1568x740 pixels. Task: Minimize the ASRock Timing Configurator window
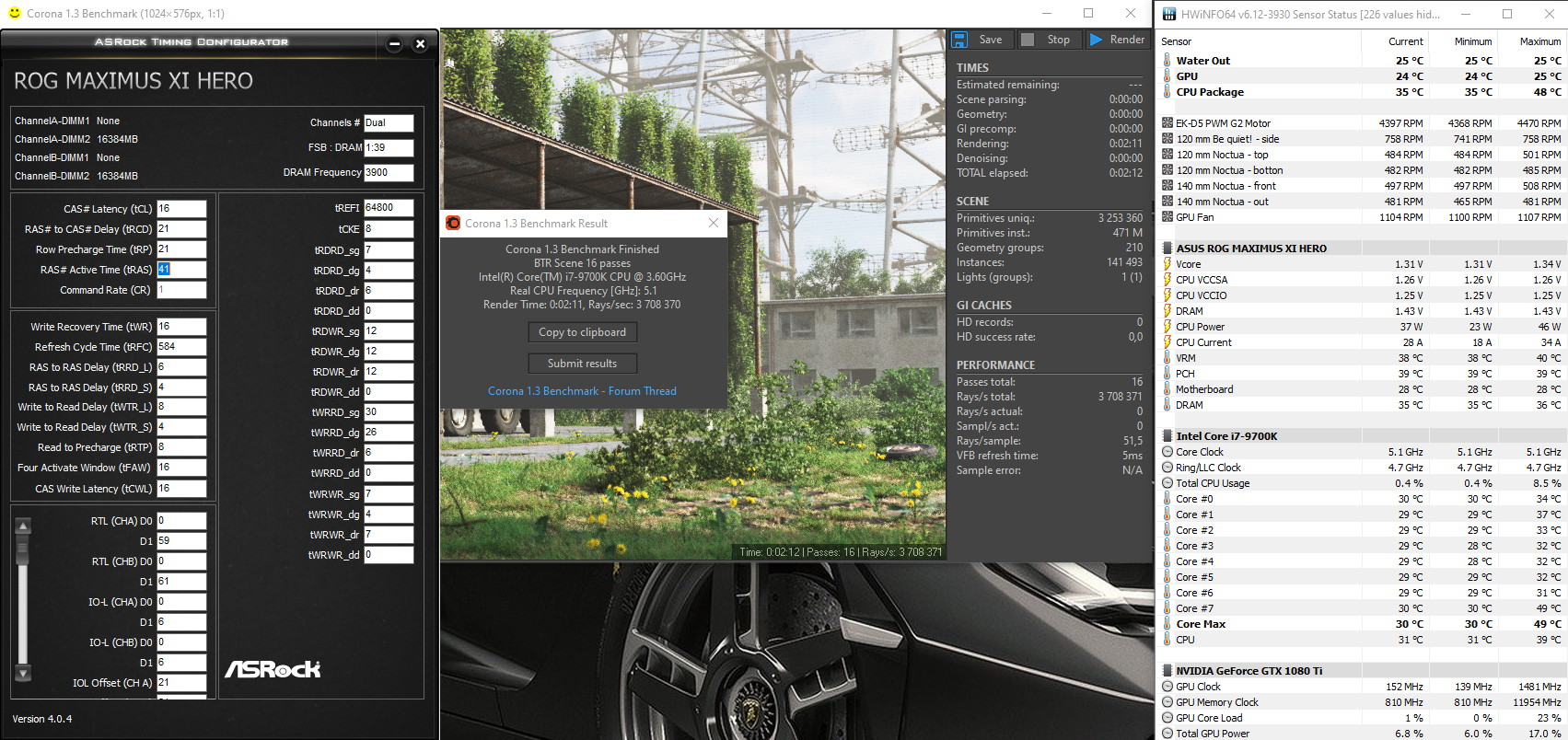tap(394, 43)
